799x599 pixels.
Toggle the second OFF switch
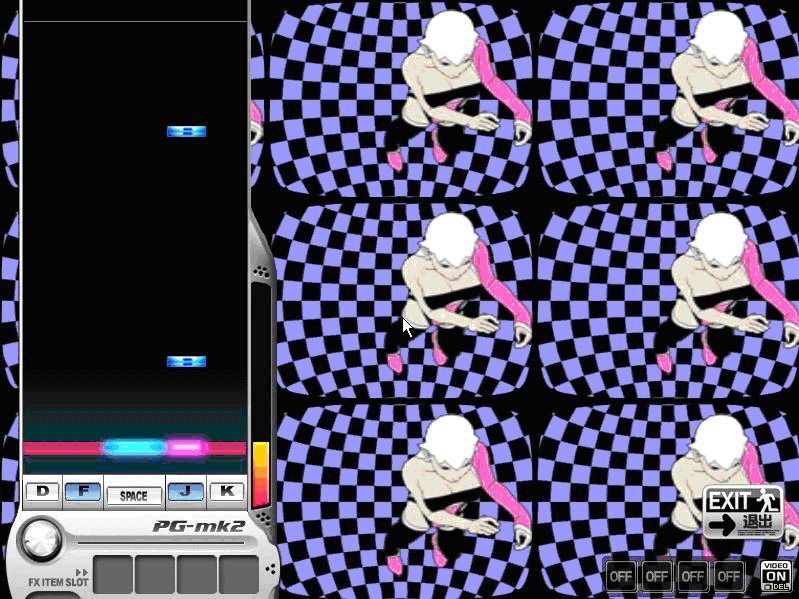657,575
